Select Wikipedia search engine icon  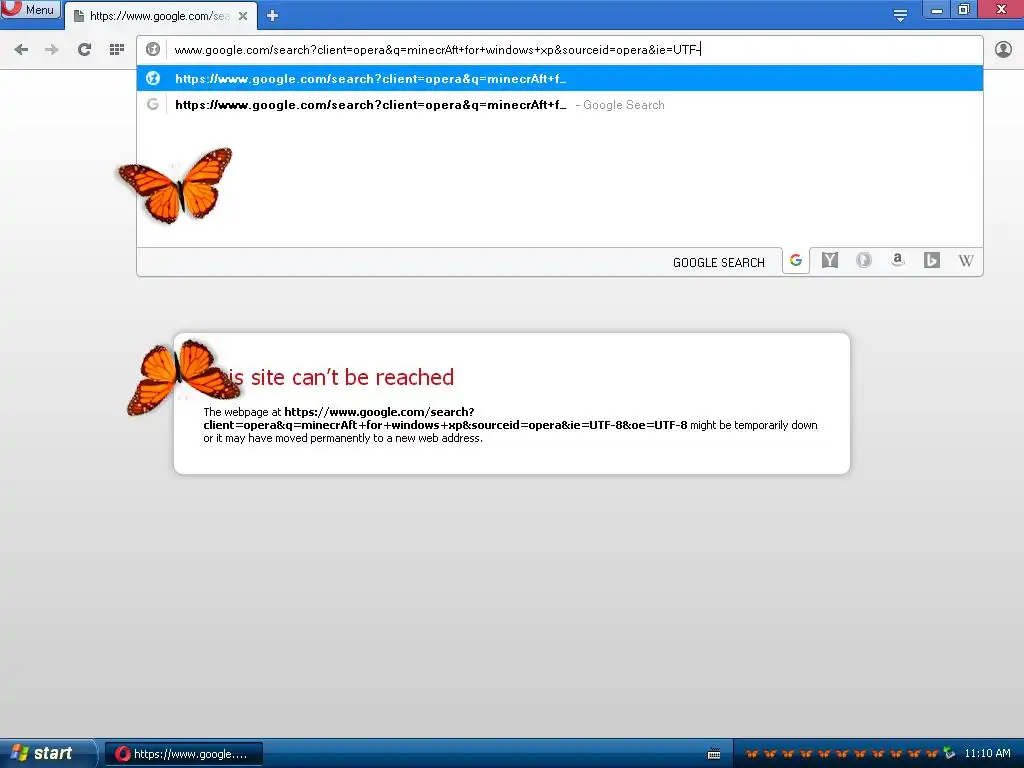coord(966,261)
